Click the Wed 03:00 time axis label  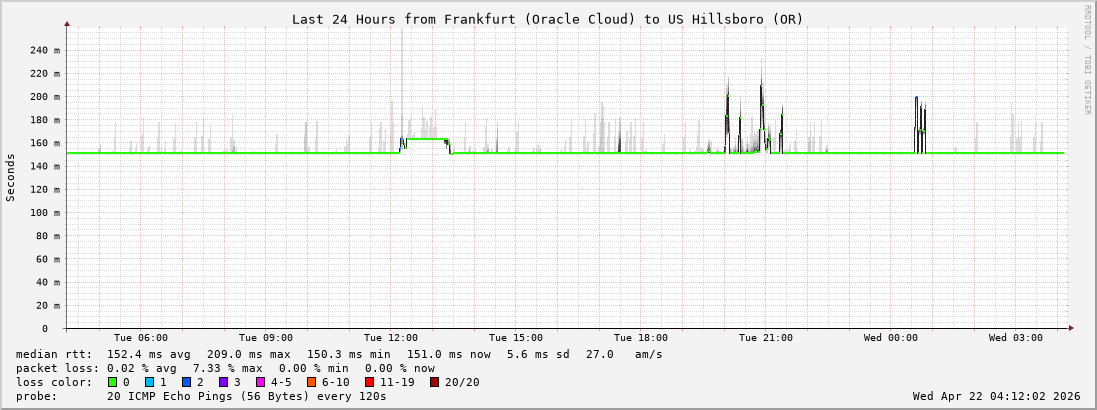point(1016,338)
